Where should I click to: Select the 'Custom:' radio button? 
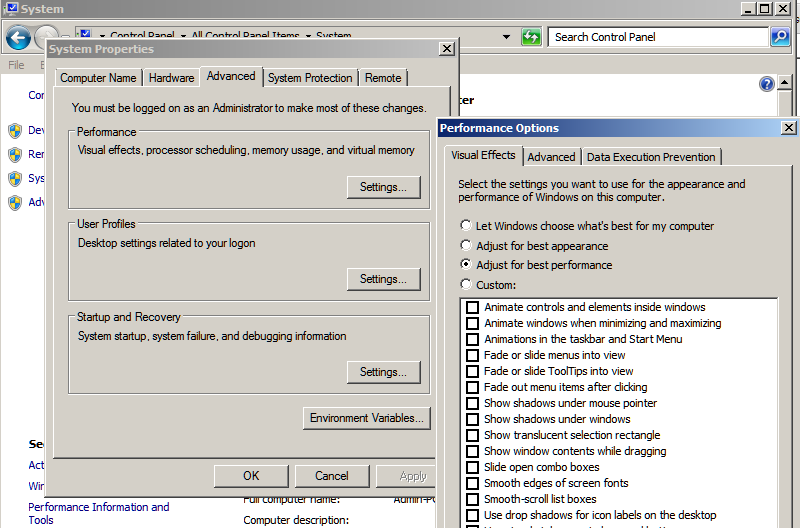(465, 284)
